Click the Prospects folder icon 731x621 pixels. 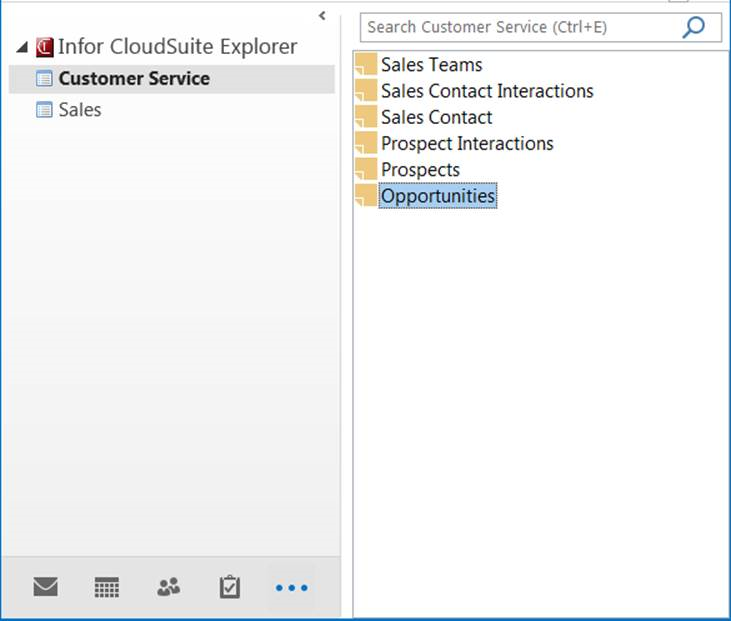[366, 169]
